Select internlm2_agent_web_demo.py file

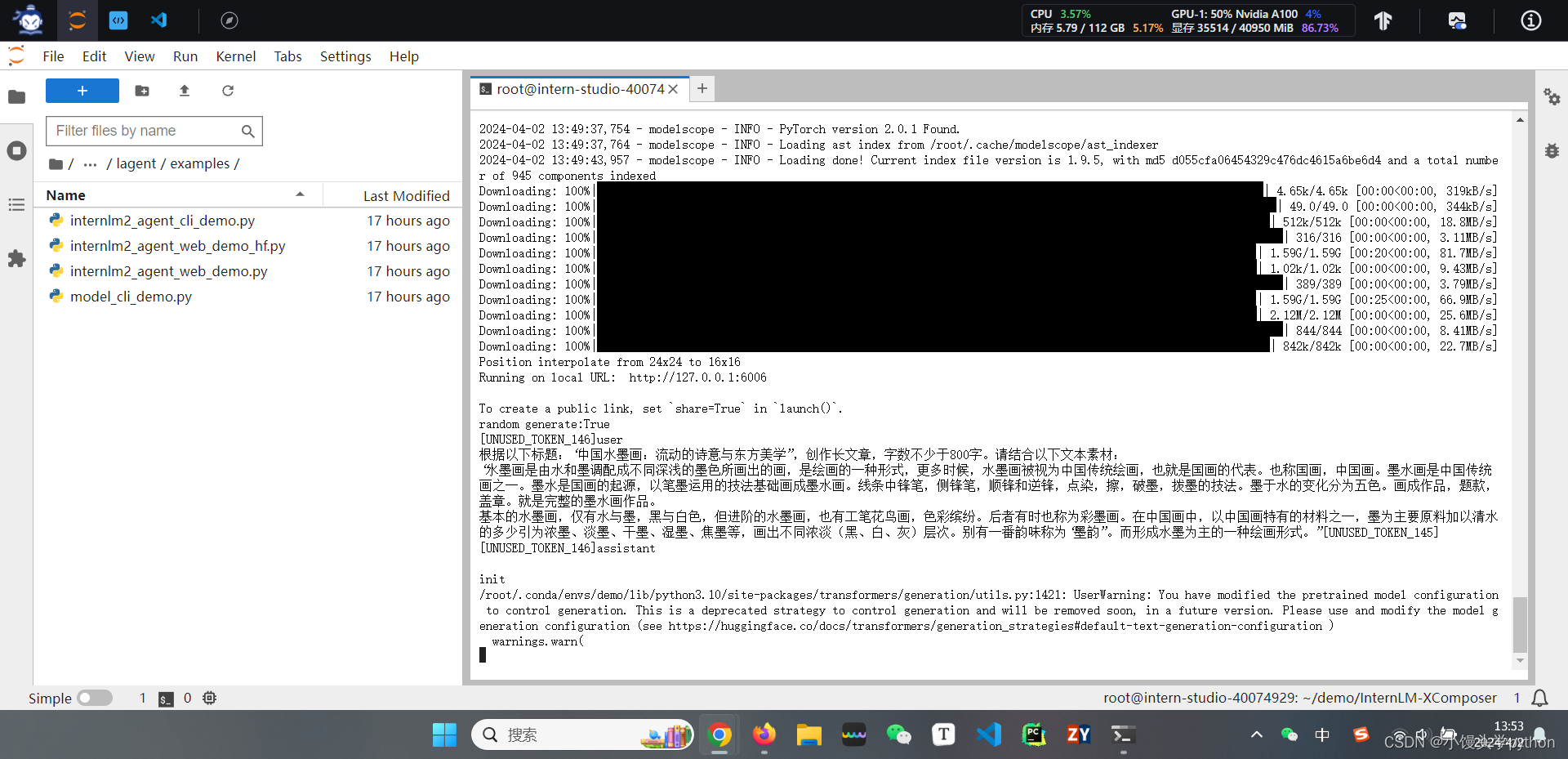tap(248, 271)
